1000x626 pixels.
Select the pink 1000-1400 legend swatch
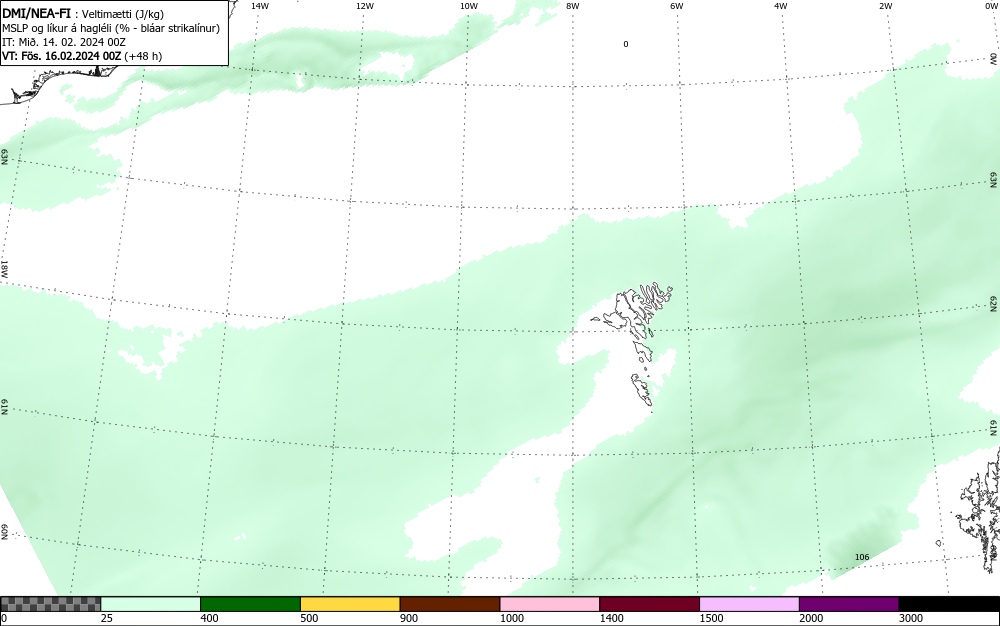pyautogui.click(x=550, y=604)
